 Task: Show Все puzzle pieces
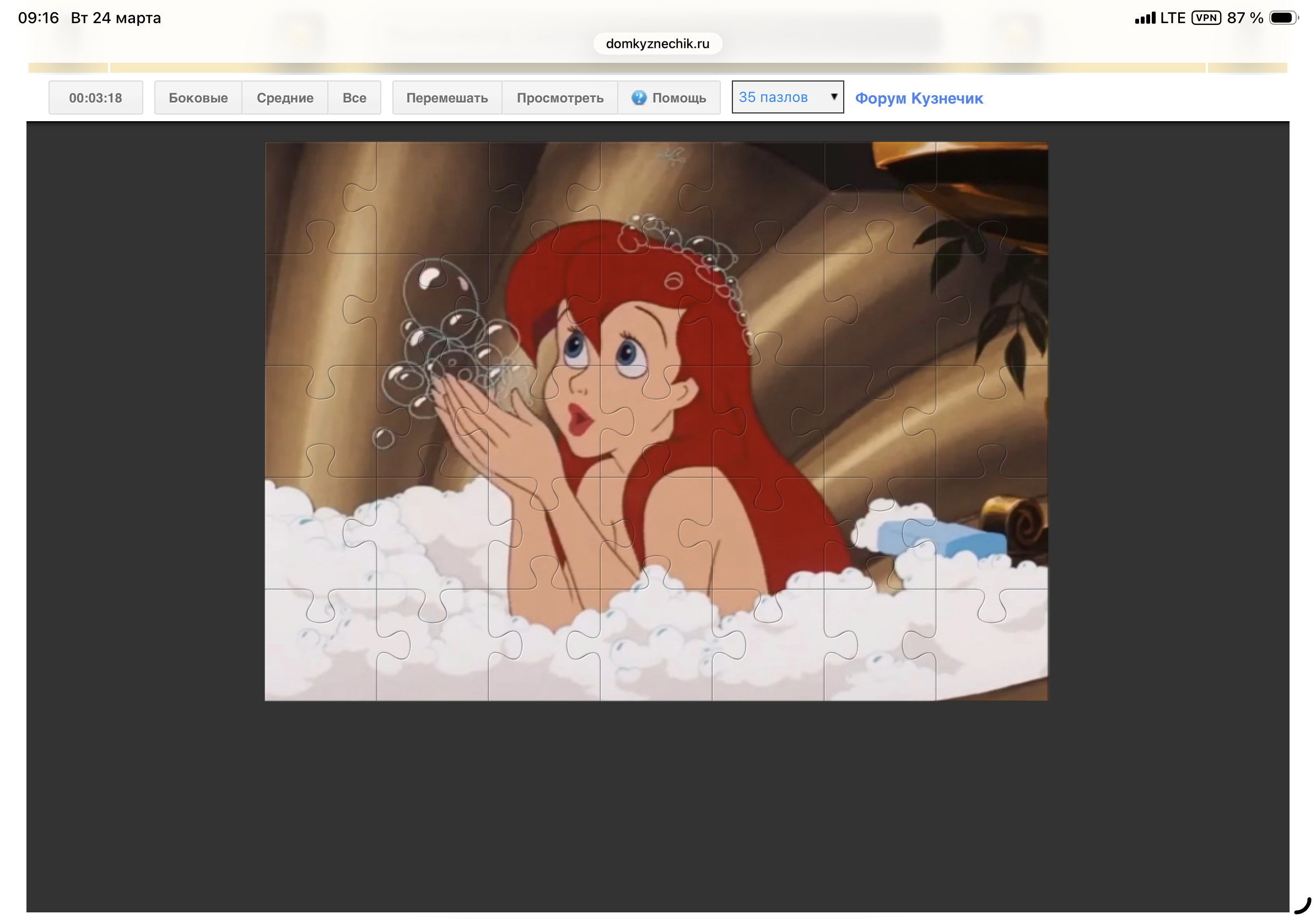pyautogui.click(x=354, y=98)
